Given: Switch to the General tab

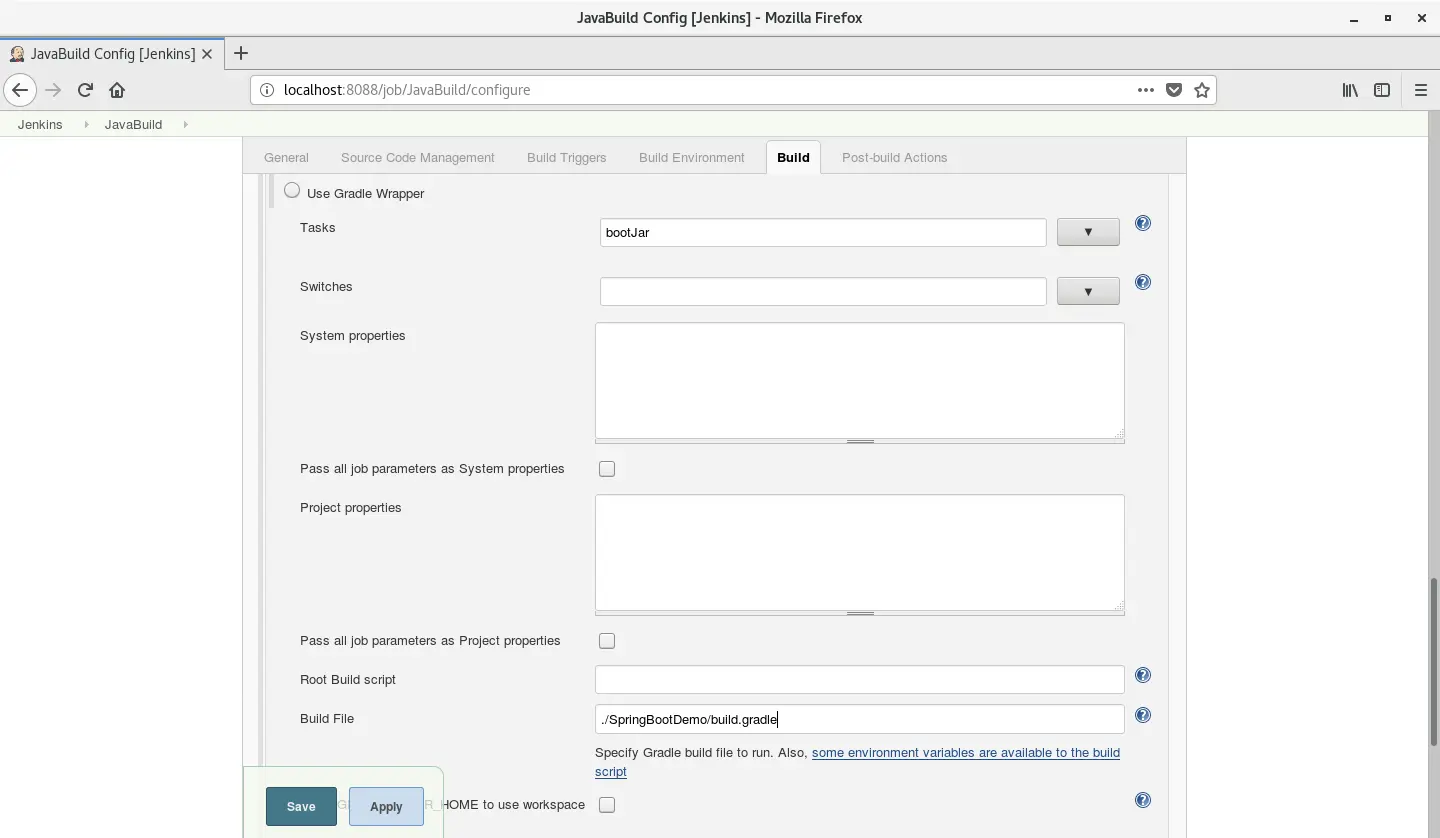Looking at the screenshot, I should point(286,158).
